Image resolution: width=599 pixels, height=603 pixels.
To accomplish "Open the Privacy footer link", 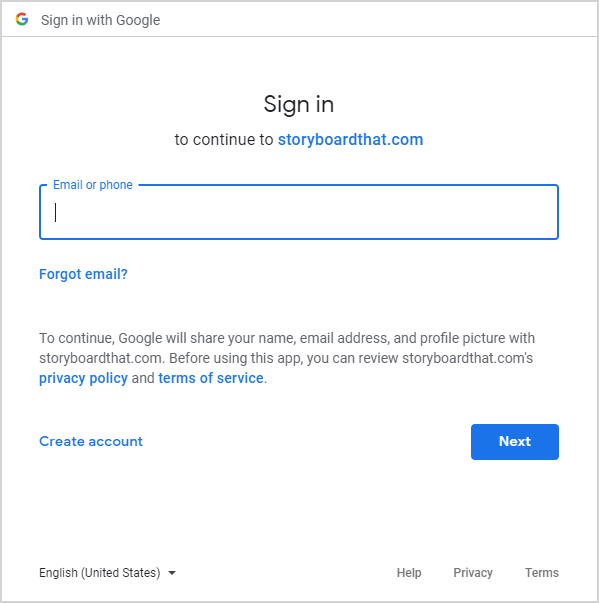I will point(473,573).
